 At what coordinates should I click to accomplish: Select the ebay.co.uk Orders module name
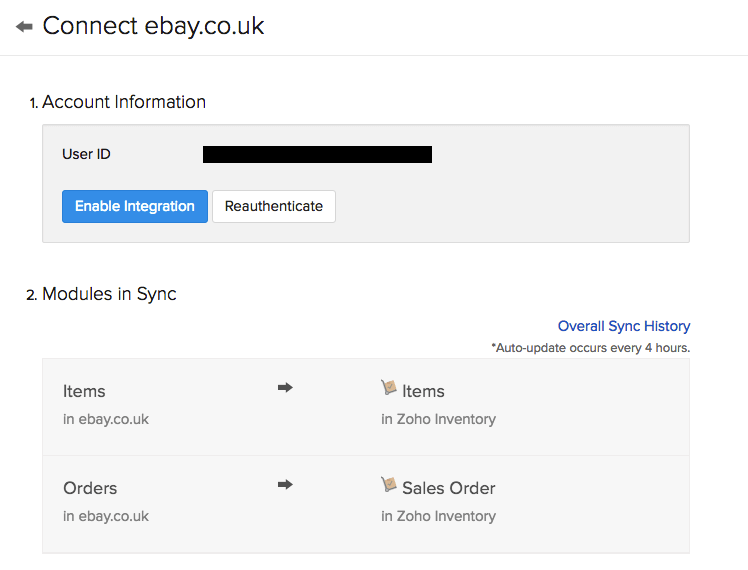click(x=90, y=488)
